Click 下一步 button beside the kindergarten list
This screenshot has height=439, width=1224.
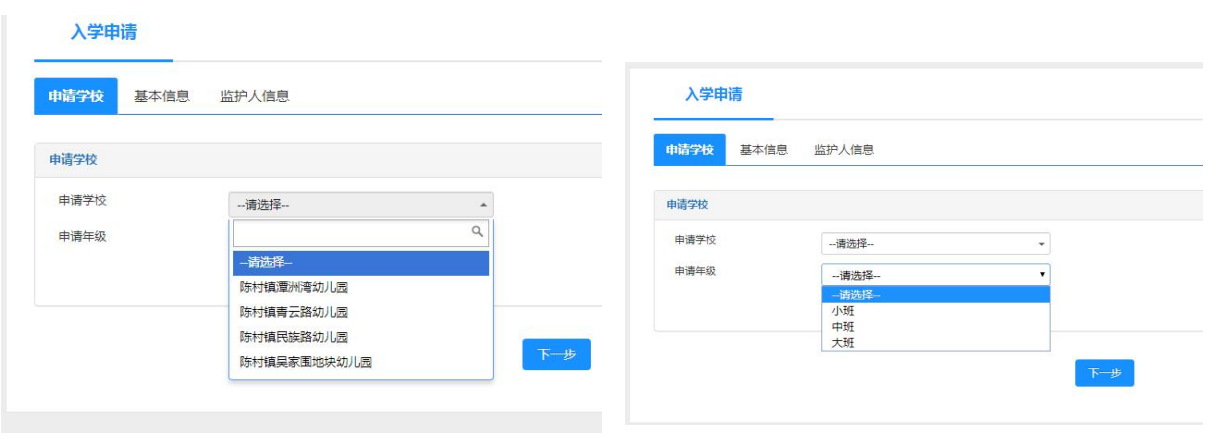556,355
